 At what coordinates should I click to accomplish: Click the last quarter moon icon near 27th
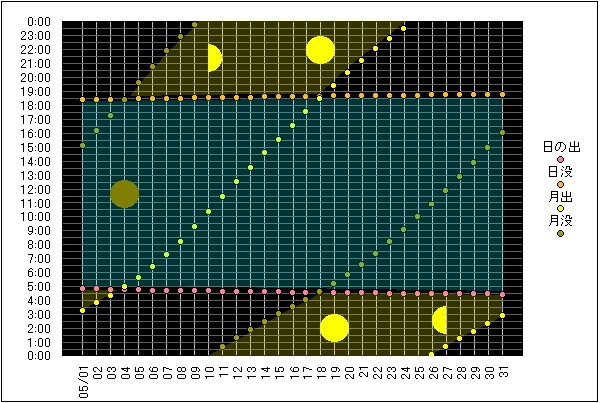point(440,320)
